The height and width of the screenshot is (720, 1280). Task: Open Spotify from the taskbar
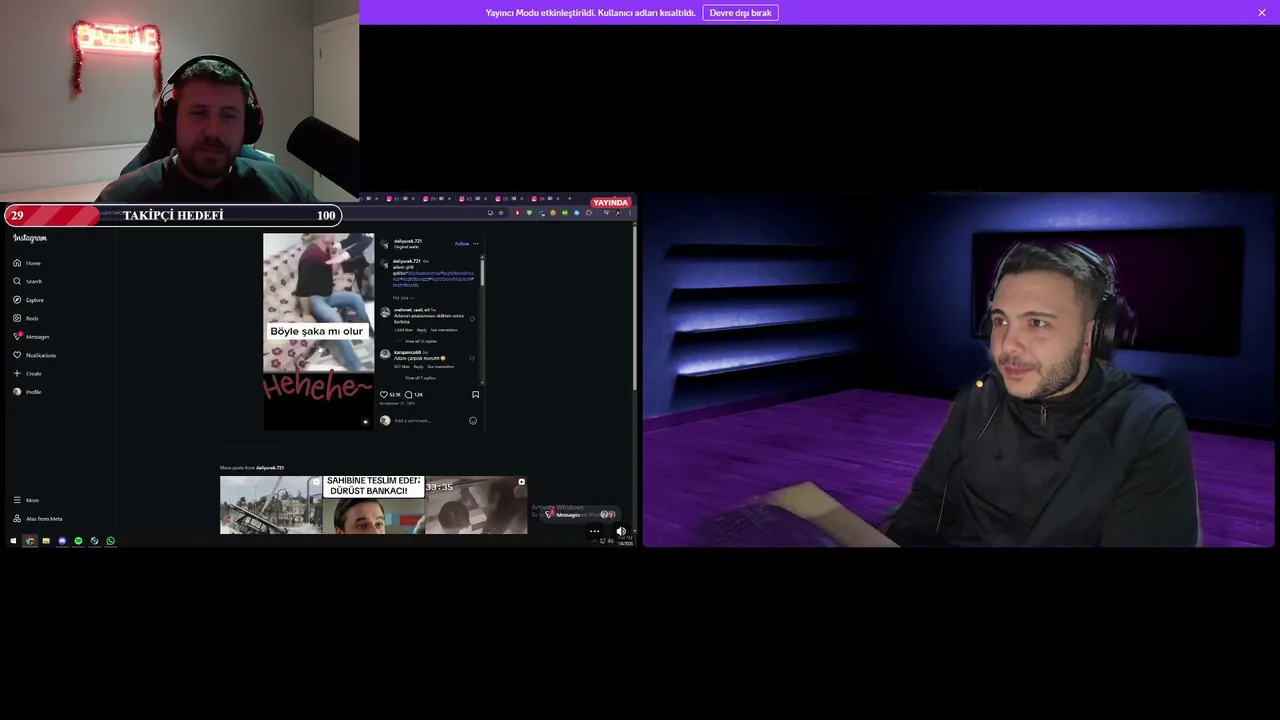click(x=78, y=541)
